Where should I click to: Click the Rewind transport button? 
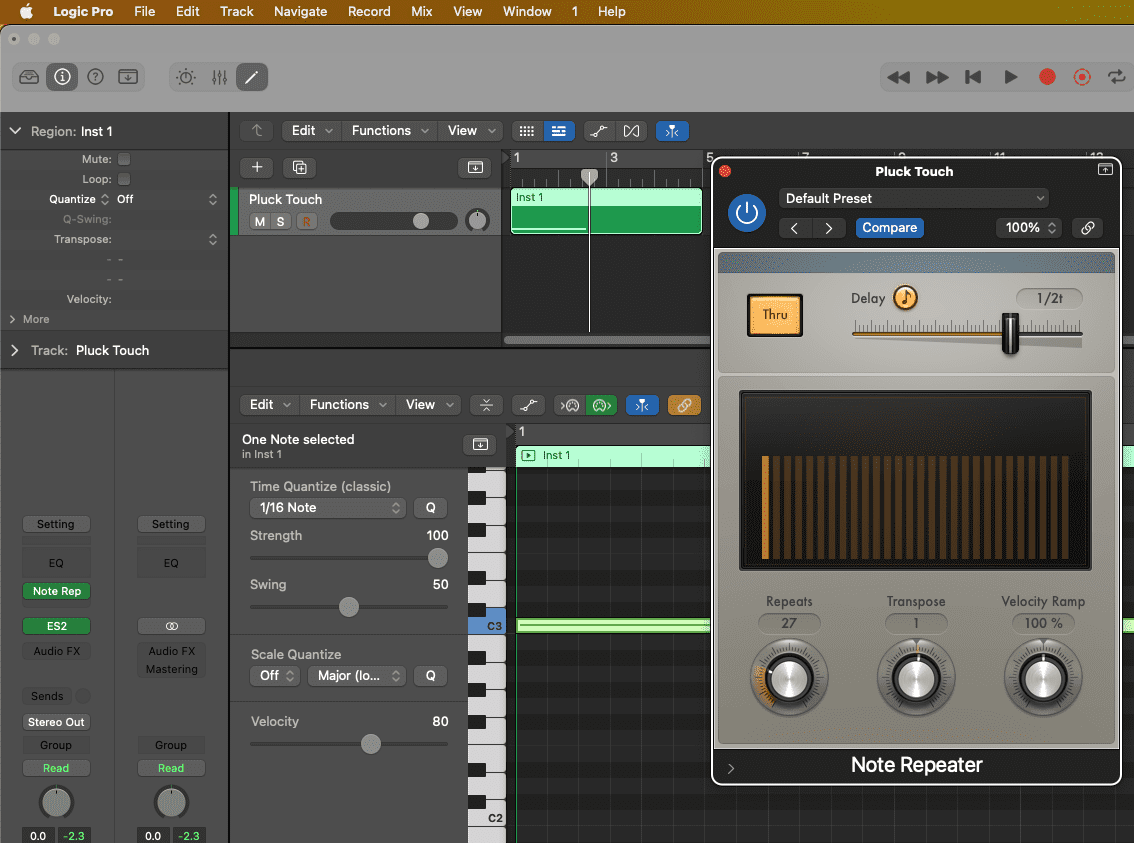[x=898, y=77]
